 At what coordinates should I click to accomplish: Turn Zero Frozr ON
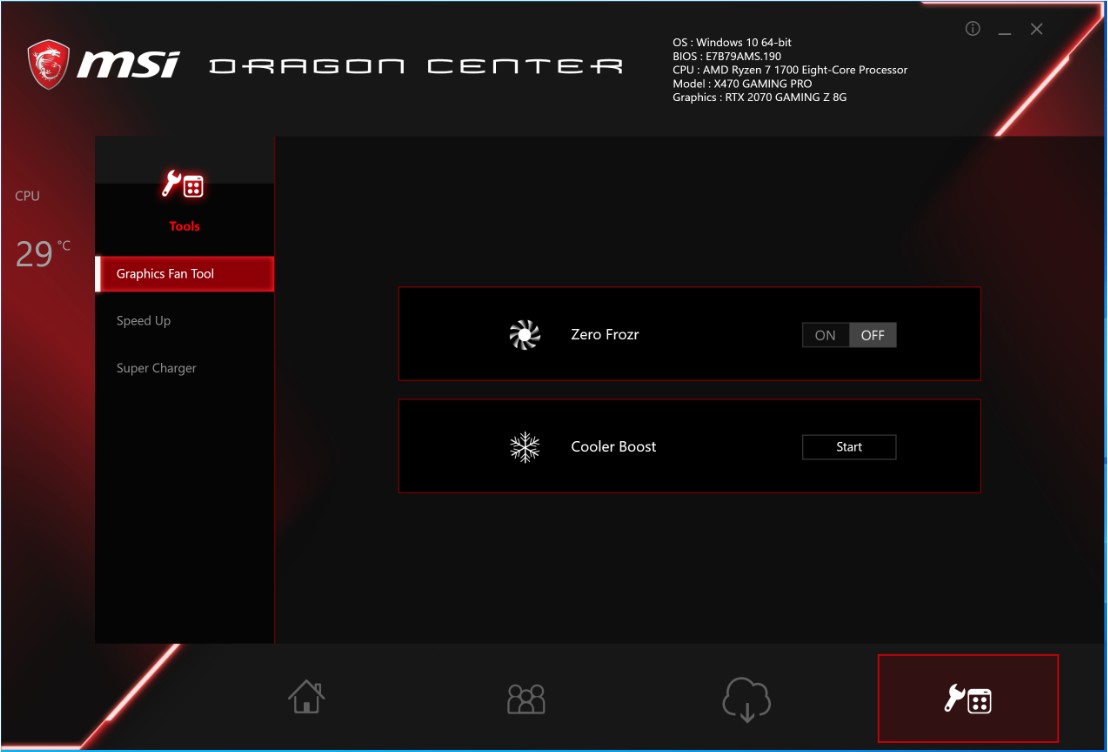(825, 335)
